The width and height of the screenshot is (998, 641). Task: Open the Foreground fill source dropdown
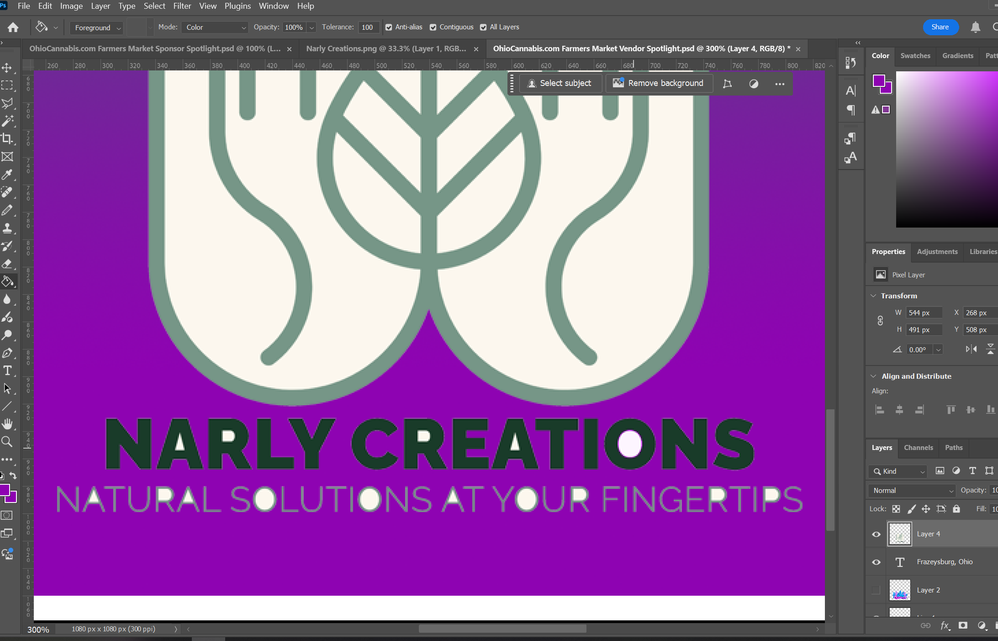96,28
